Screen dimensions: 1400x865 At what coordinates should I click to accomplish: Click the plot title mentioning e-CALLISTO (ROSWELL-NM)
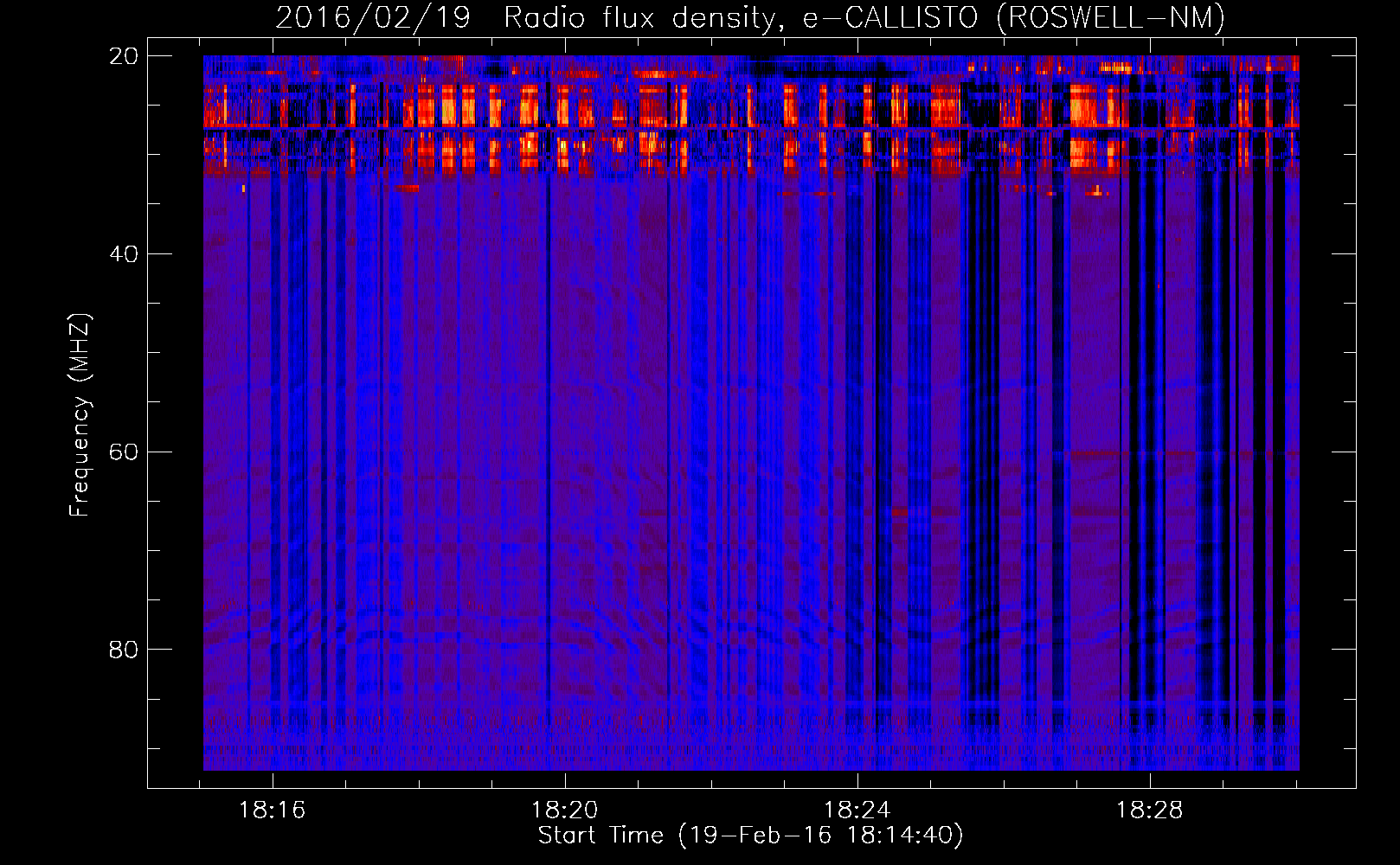(x=750, y=17)
